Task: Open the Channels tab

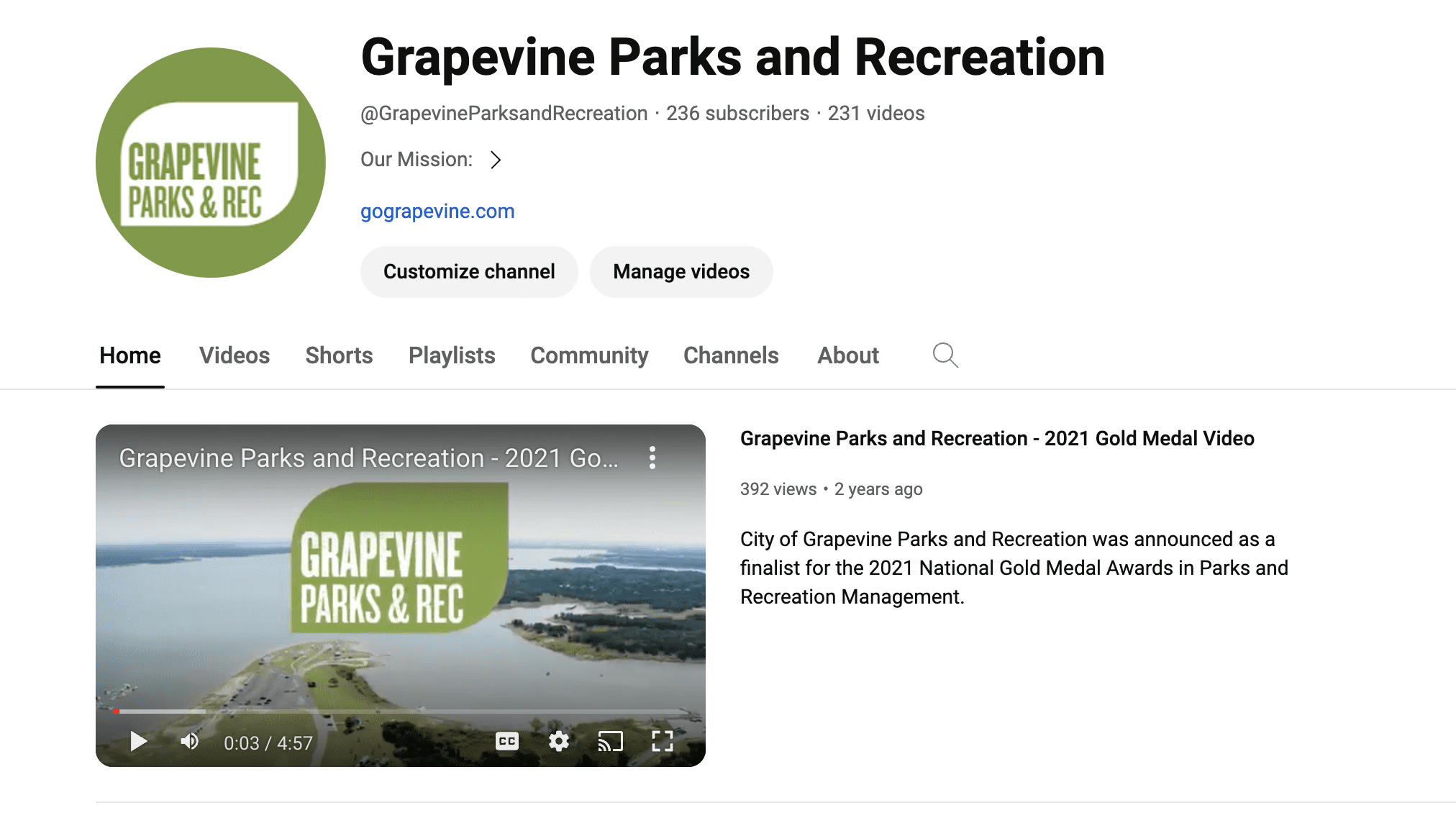Action: [x=731, y=355]
